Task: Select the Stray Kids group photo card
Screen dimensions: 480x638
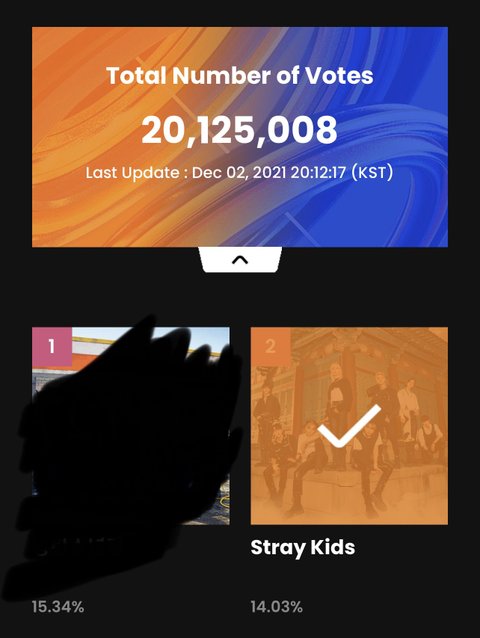Action: [x=349, y=426]
